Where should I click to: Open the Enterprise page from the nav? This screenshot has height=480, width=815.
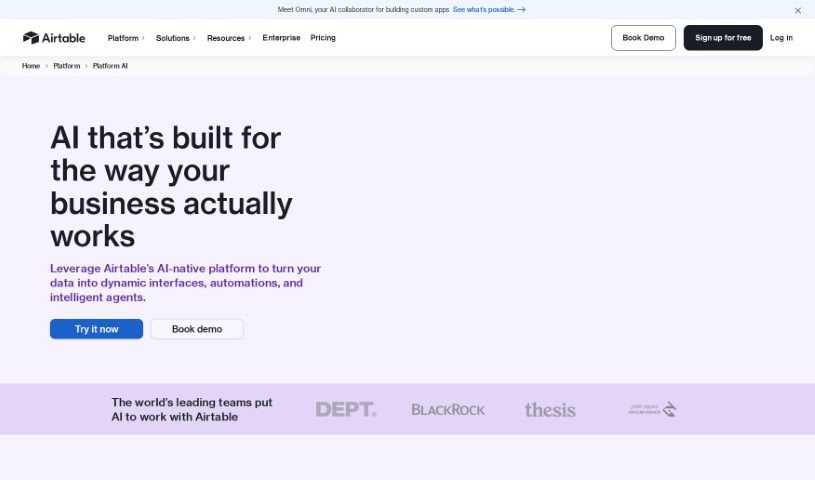[x=281, y=38]
